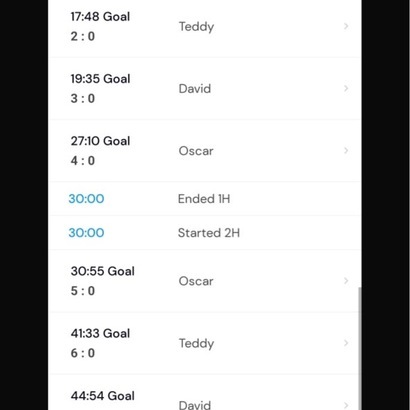Screen dimensions: 410x410
Task: Click scorer name Oscar at 5 : 0
Action: click(196, 281)
